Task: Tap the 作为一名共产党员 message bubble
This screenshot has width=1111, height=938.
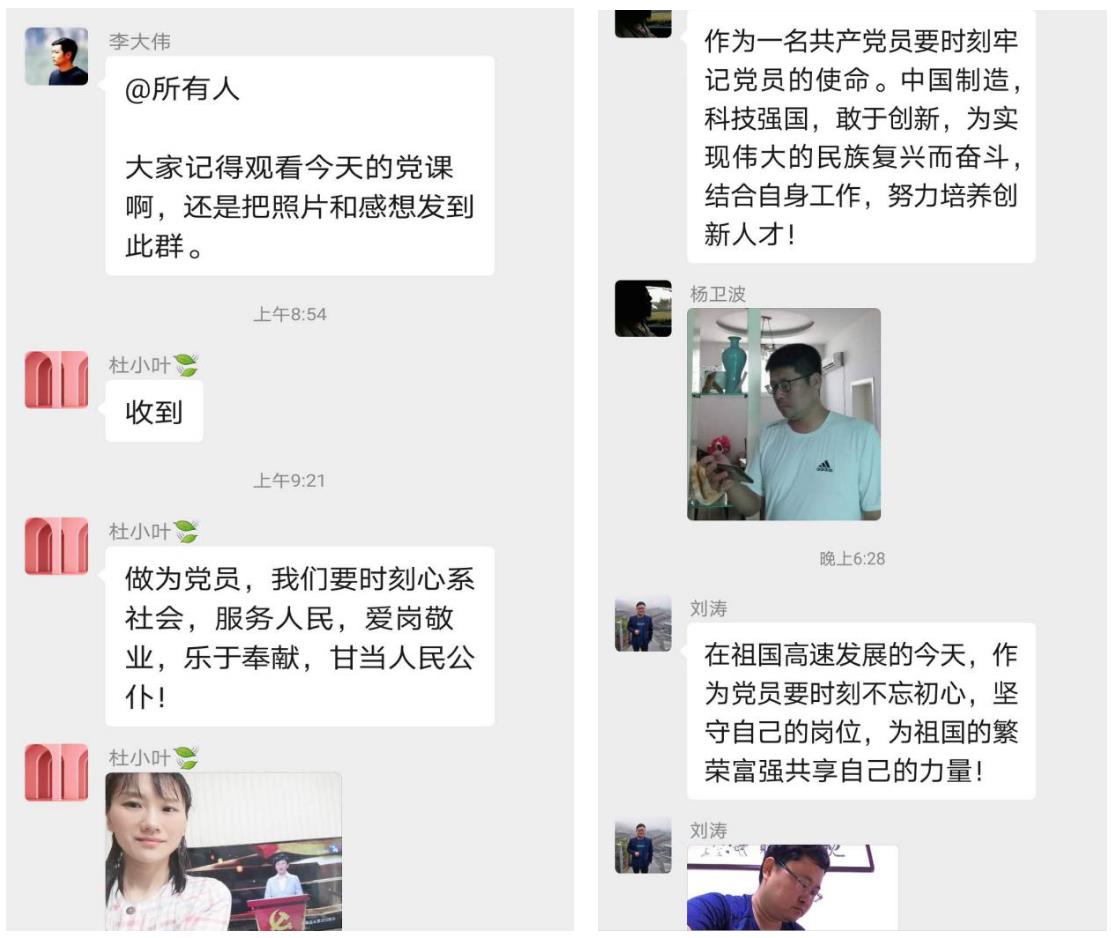Action: point(862,136)
